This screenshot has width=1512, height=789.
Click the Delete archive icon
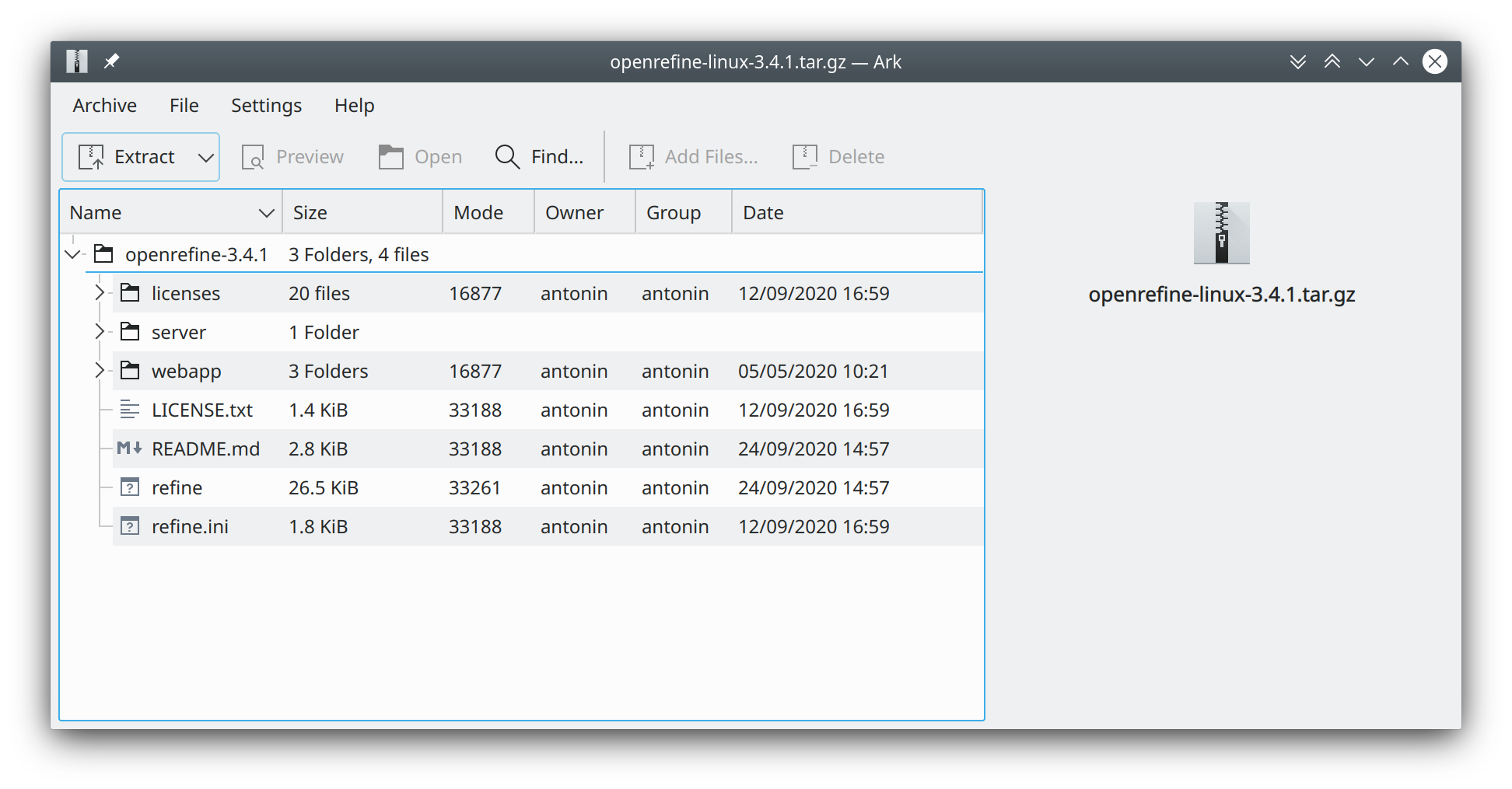806,156
